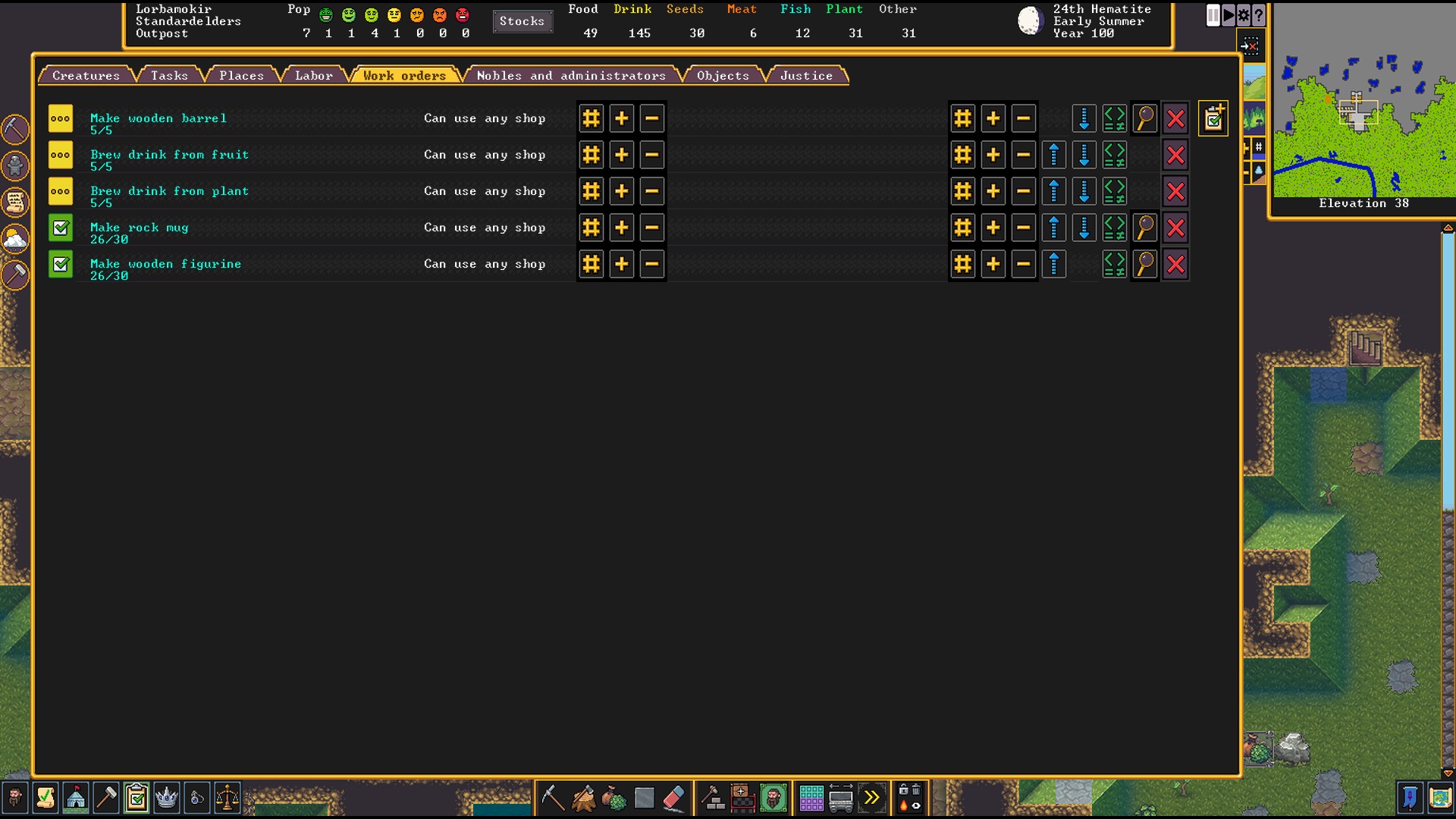The image size is (1456, 819).
Task: View details magnifier for Make wooden figurine
Action: [x=1145, y=264]
